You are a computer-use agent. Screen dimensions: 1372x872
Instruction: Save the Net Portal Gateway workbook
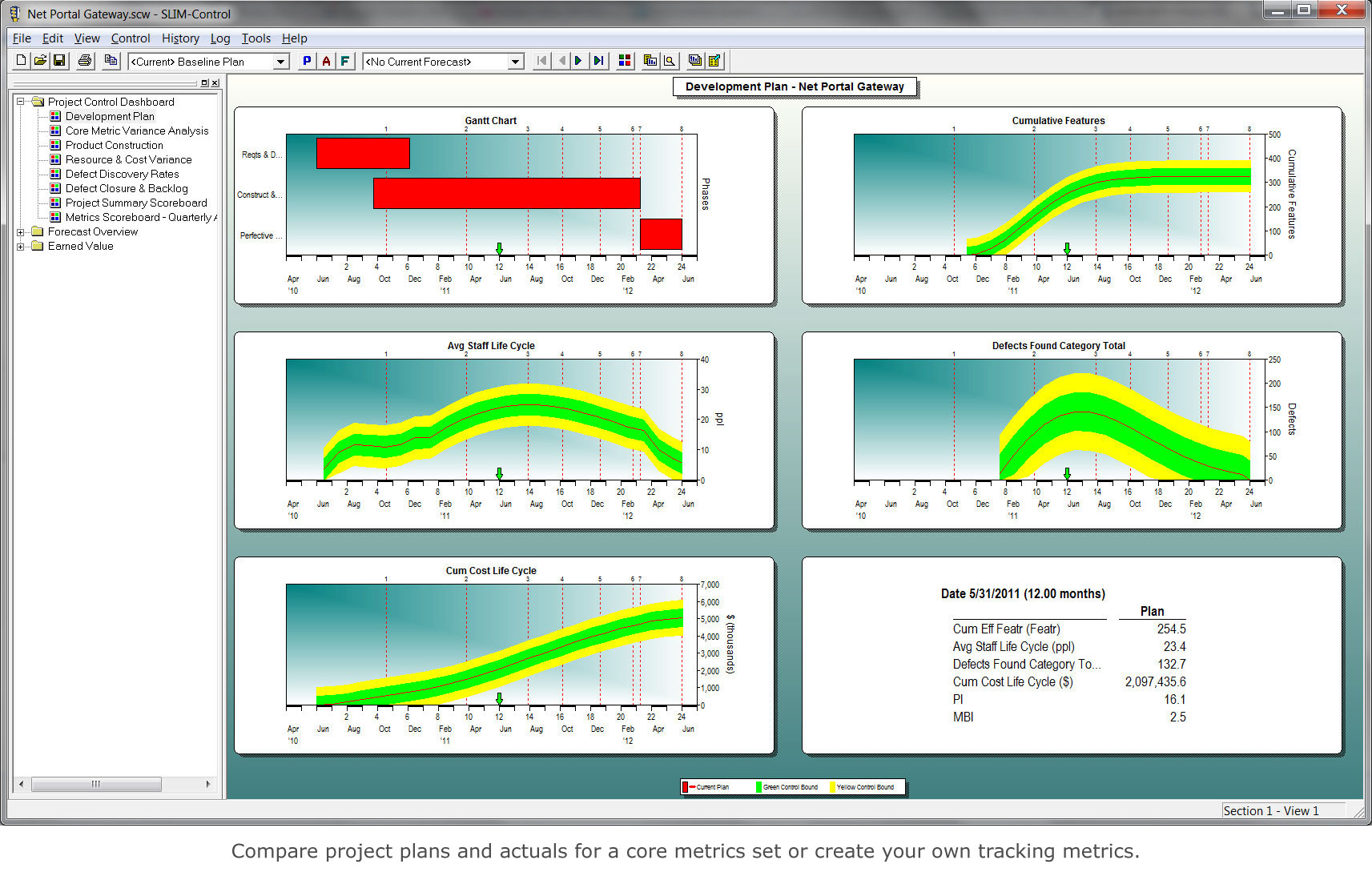tap(59, 60)
